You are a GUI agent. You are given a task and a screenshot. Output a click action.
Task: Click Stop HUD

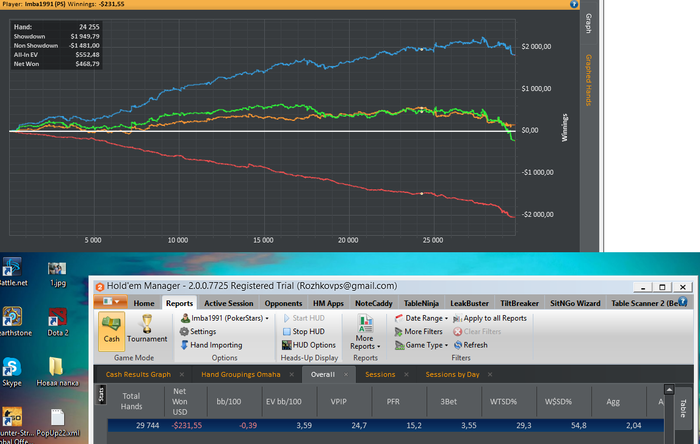pos(304,332)
